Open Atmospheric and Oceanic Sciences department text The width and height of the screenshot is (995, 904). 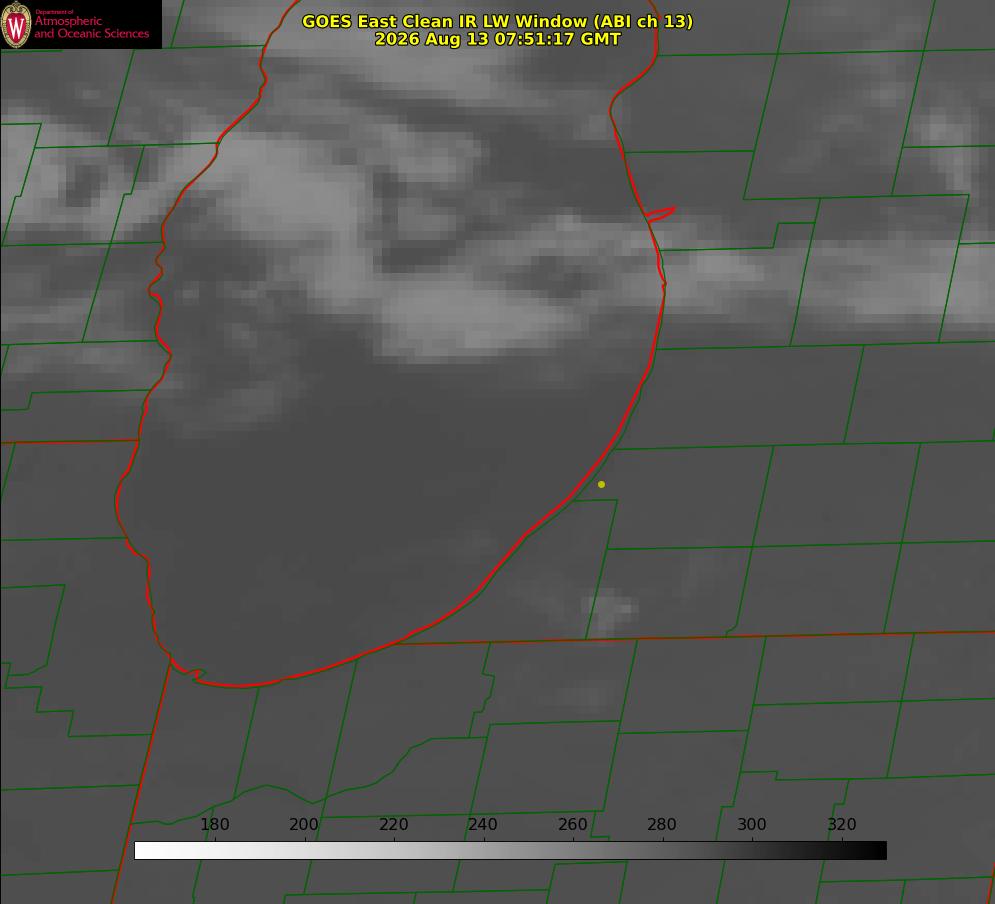(91, 26)
